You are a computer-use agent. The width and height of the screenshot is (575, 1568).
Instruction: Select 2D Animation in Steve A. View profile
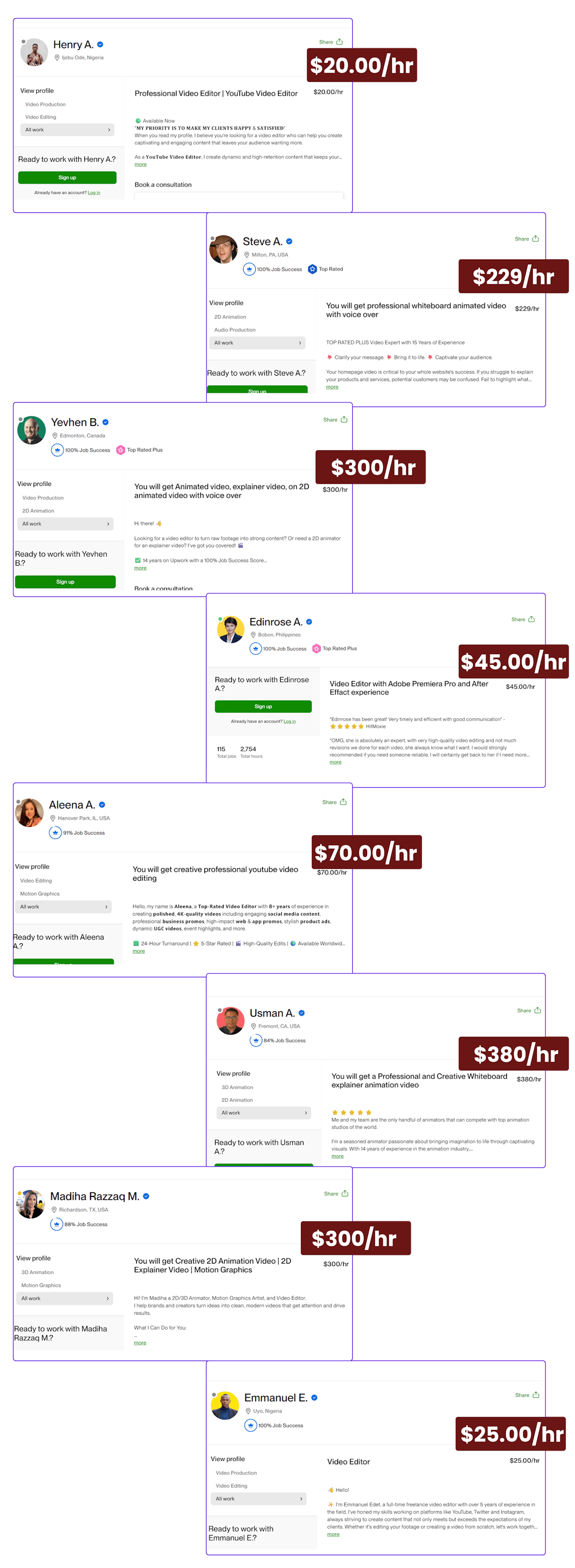230,317
